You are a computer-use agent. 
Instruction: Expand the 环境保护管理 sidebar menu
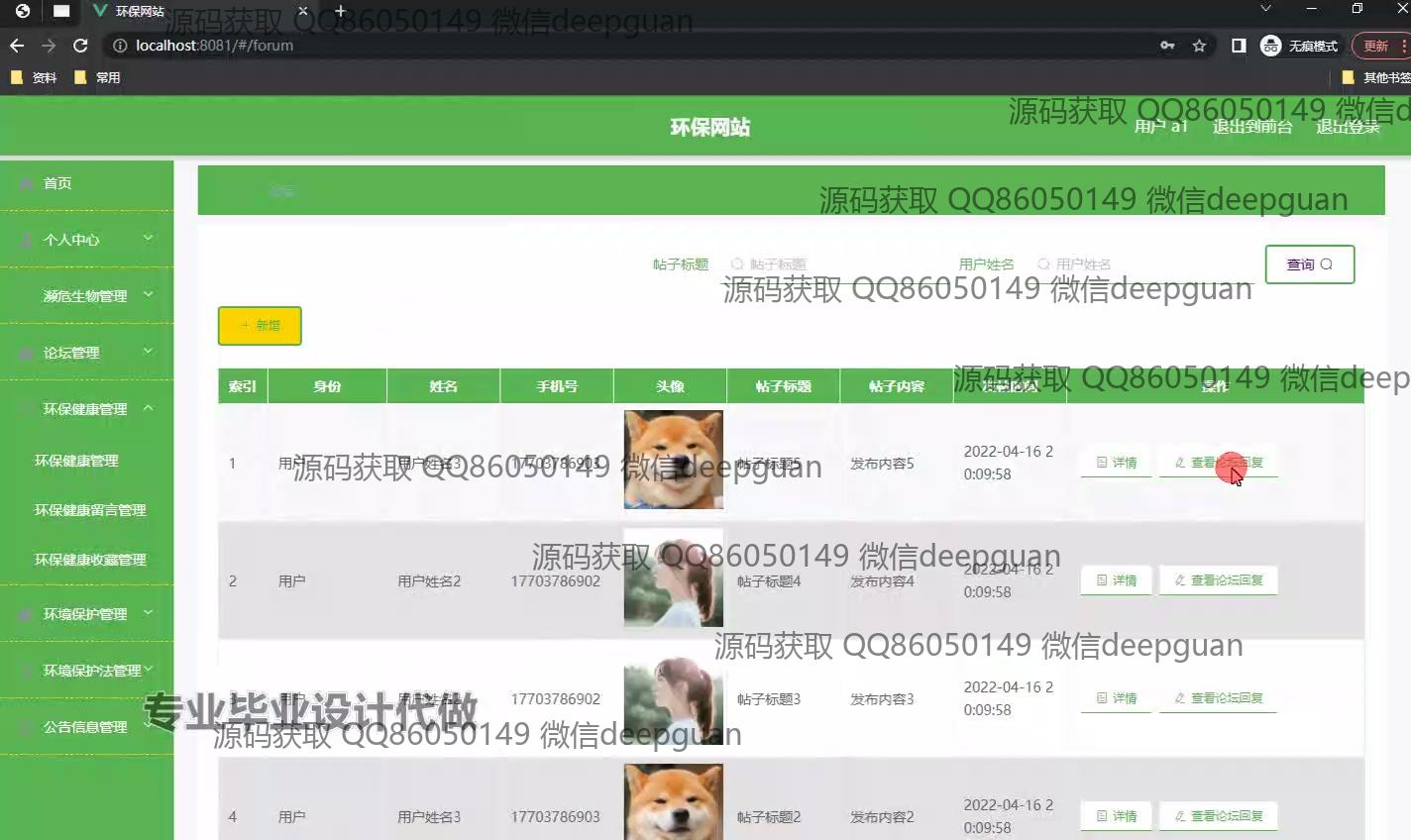tap(87, 614)
